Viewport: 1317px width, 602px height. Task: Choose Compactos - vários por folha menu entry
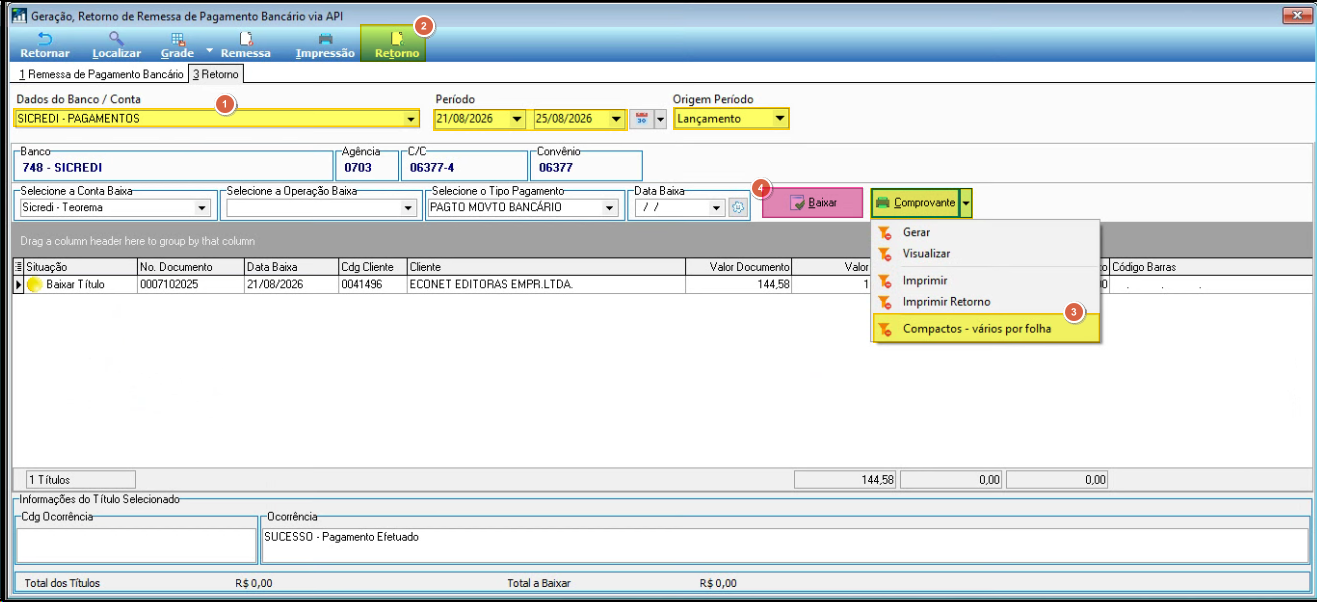point(976,328)
